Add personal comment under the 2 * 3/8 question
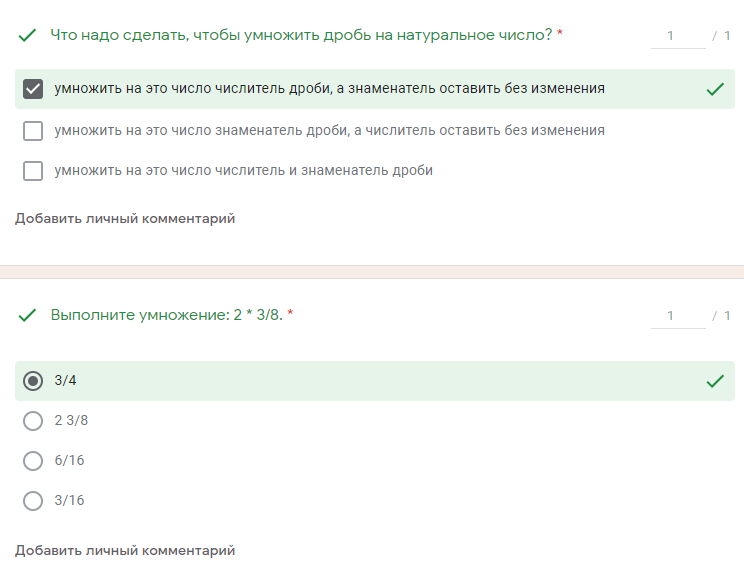The width and height of the screenshot is (744, 562). coord(125,550)
